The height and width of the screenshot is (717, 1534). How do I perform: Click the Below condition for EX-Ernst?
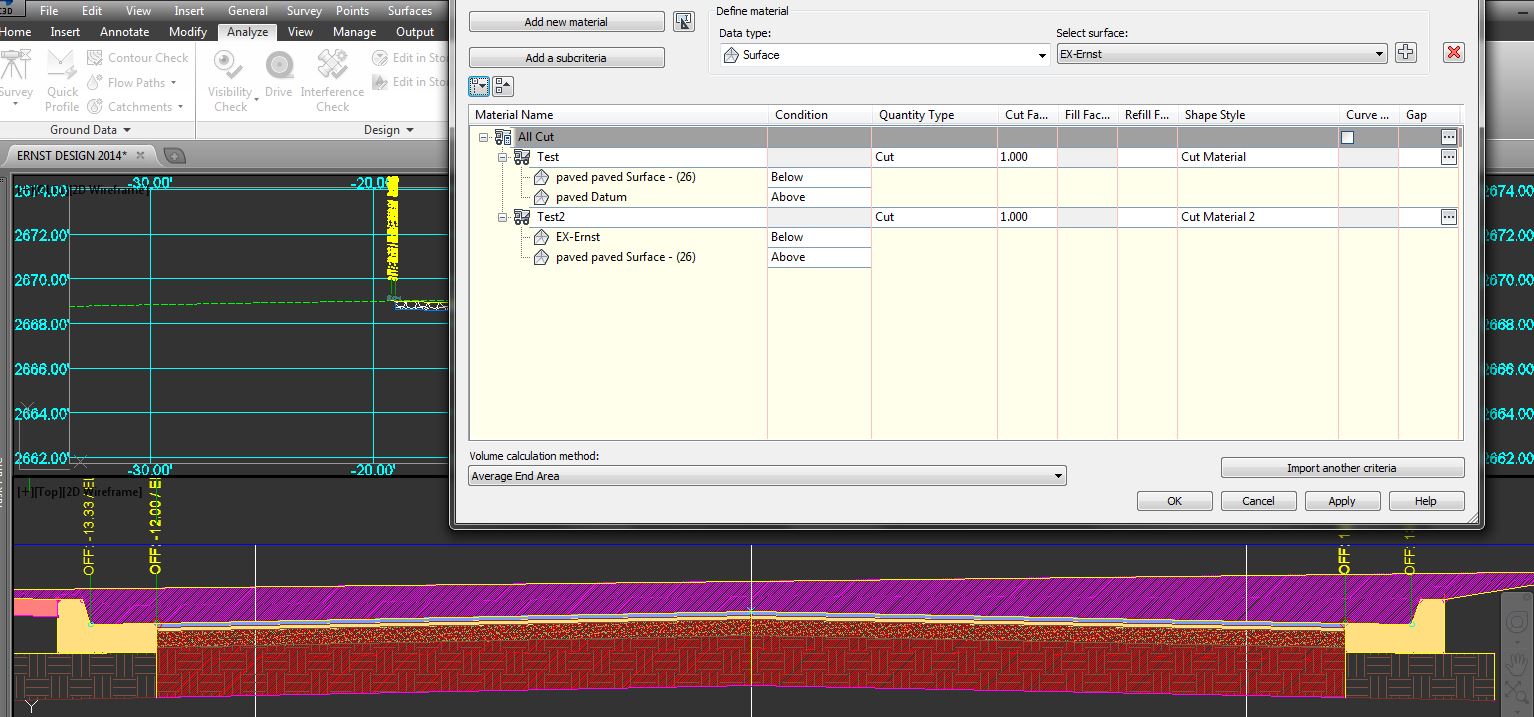pos(819,237)
